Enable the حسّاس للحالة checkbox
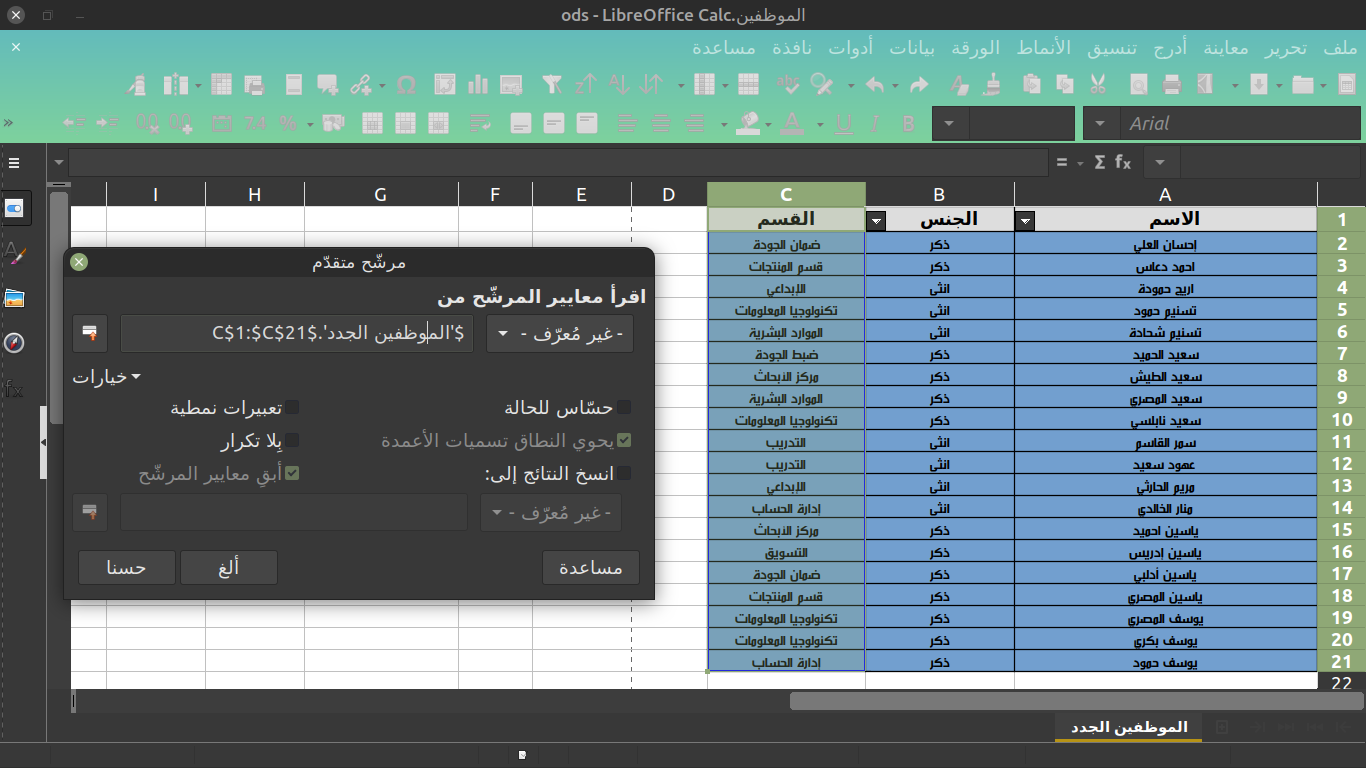The height and width of the screenshot is (768, 1366). [623, 407]
